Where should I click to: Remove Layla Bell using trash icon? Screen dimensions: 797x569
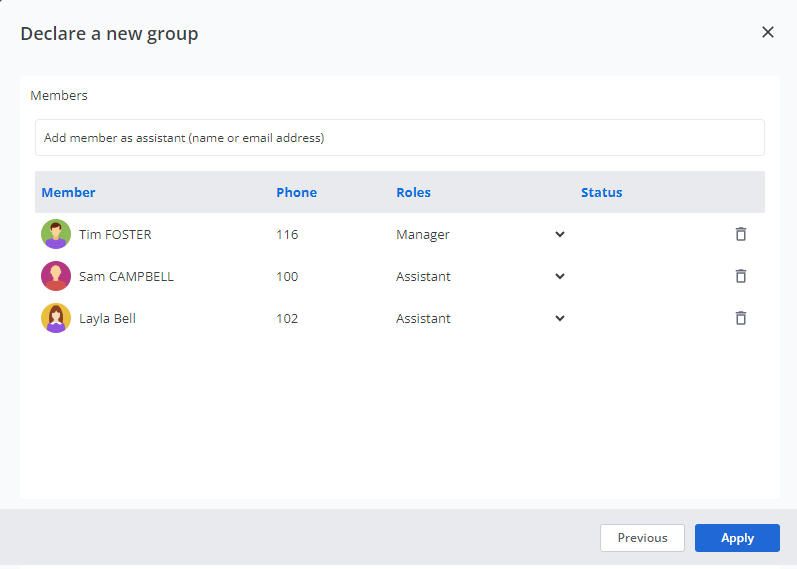(740, 318)
